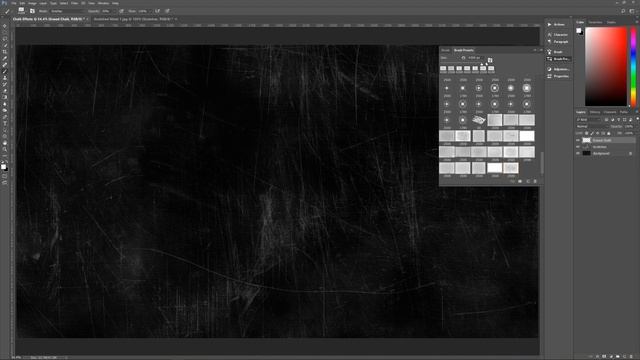Open the Preset Manager icon in Brush Presets
This screenshot has width=640, height=360.
click(x=520, y=181)
